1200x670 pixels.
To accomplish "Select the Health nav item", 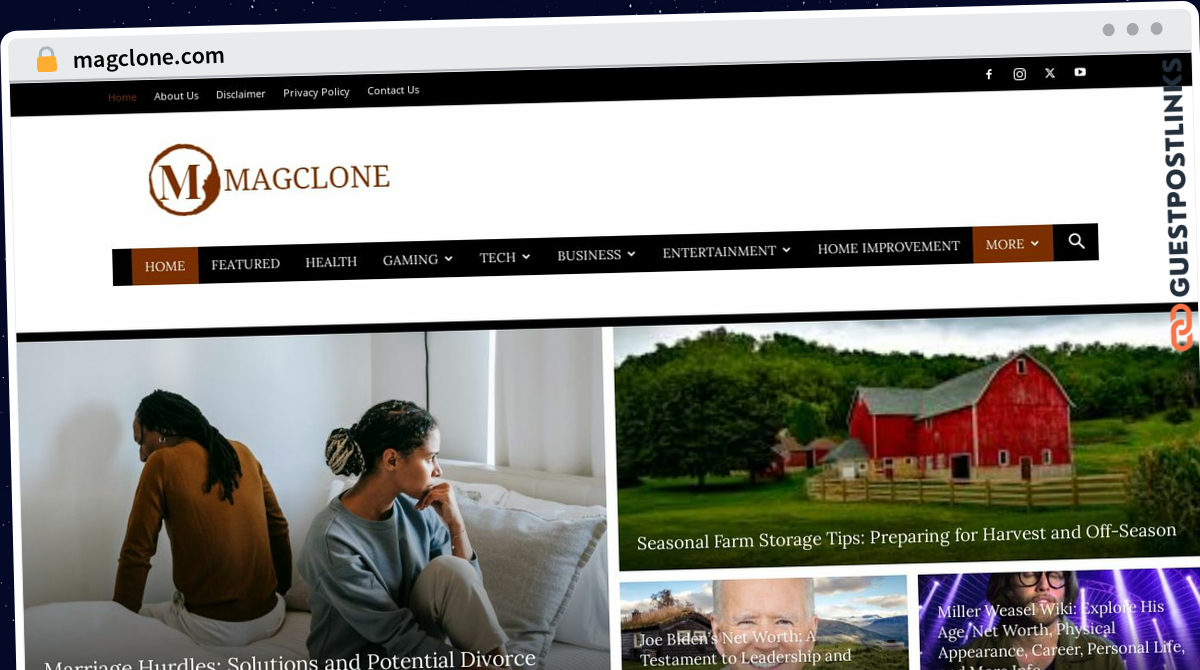I will point(331,262).
